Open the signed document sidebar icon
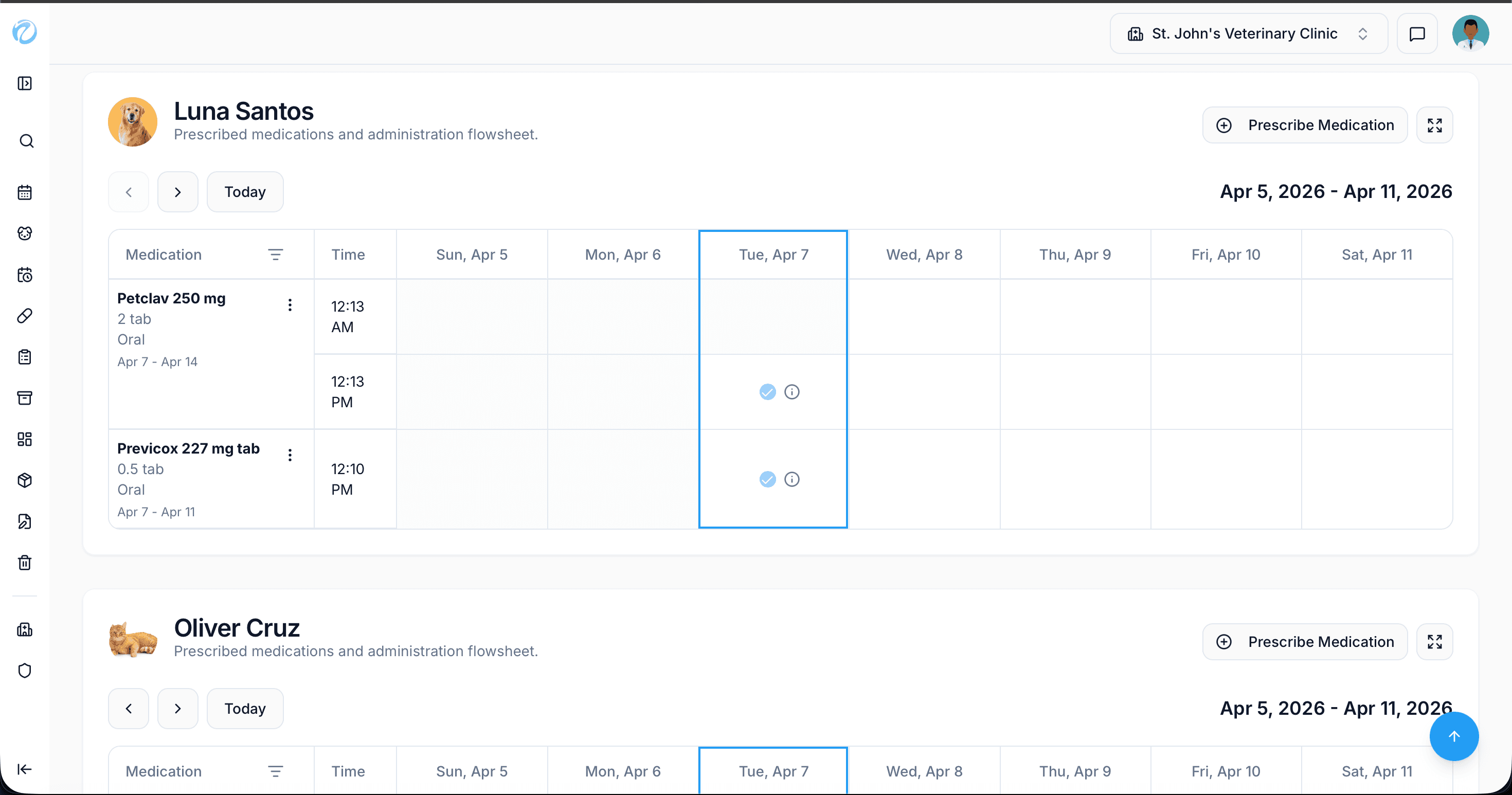The width and height of the screenshot is (1512, 795). coord(25,521)
